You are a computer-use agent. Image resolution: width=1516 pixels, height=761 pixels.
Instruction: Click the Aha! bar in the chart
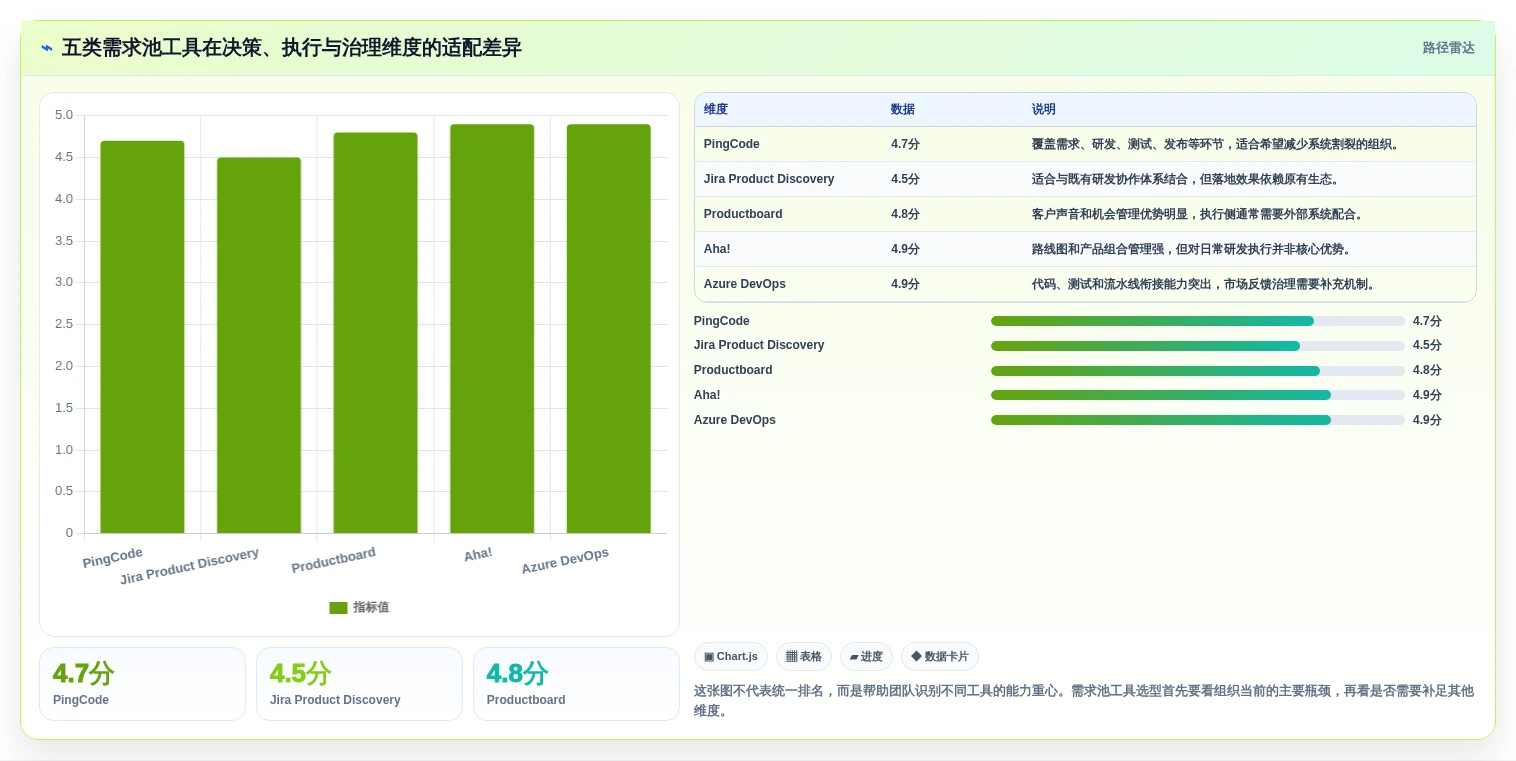coord(492,329)
